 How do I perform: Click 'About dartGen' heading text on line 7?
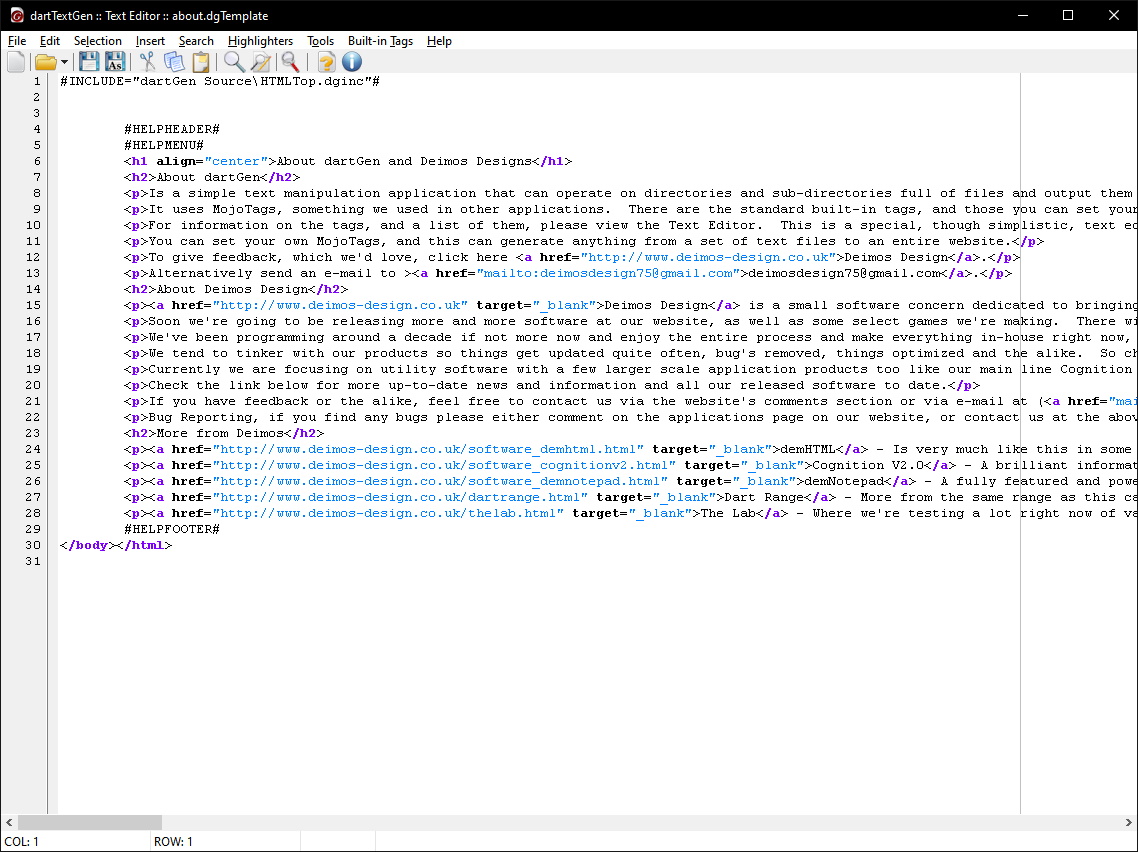click(208, 177)
